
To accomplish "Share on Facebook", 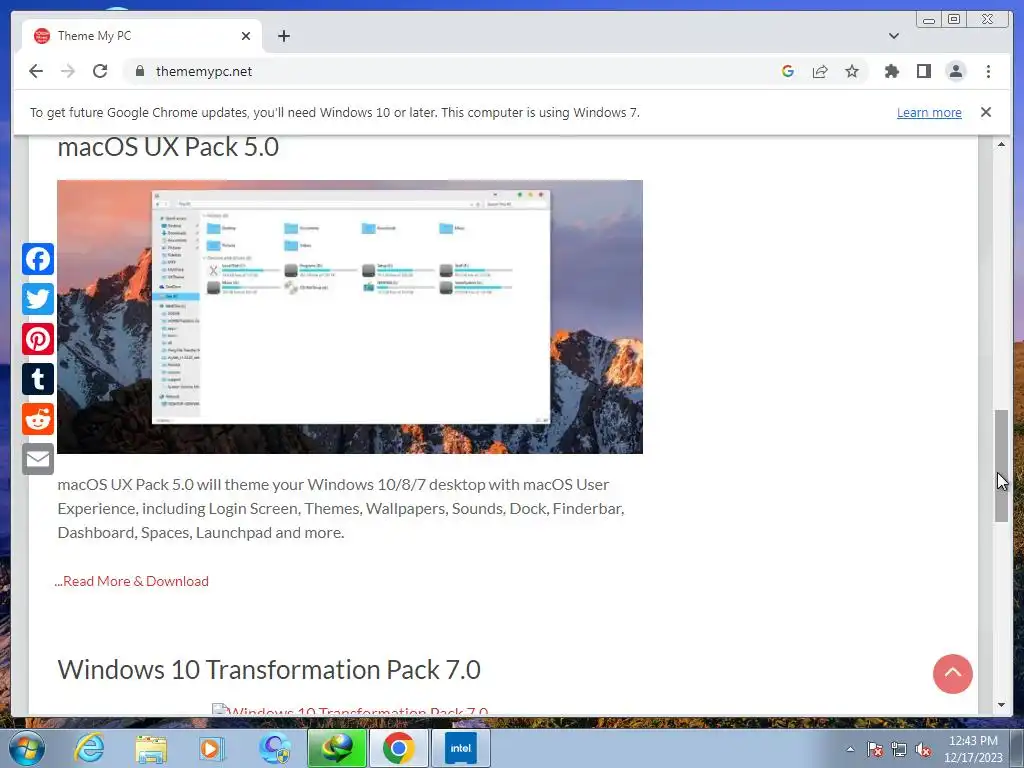I will click(x=38, y=259).
